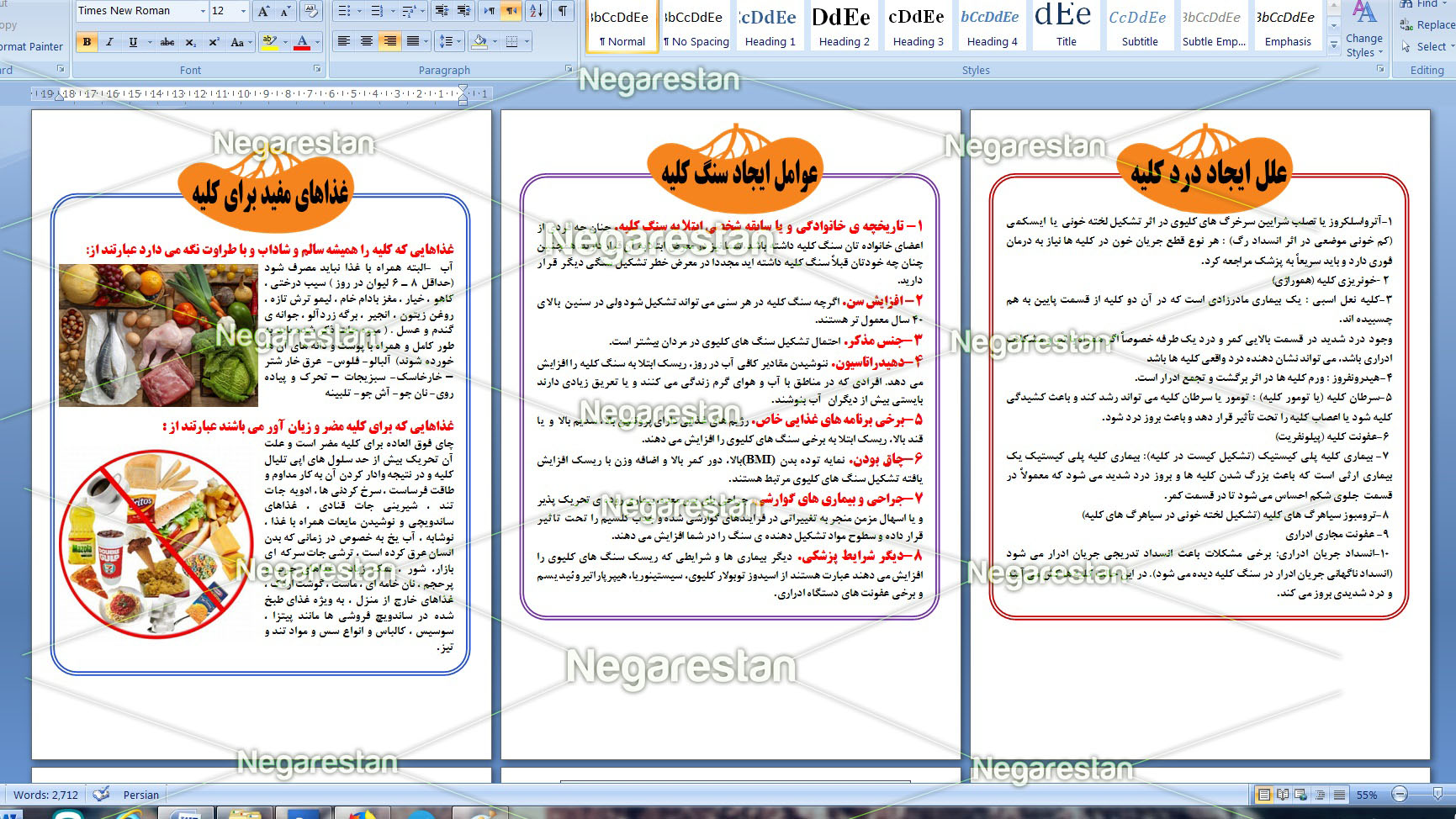The image size is (1456, 819).
Task: Toggle Strikethrough formatting
Action: [x=167, y=42]
